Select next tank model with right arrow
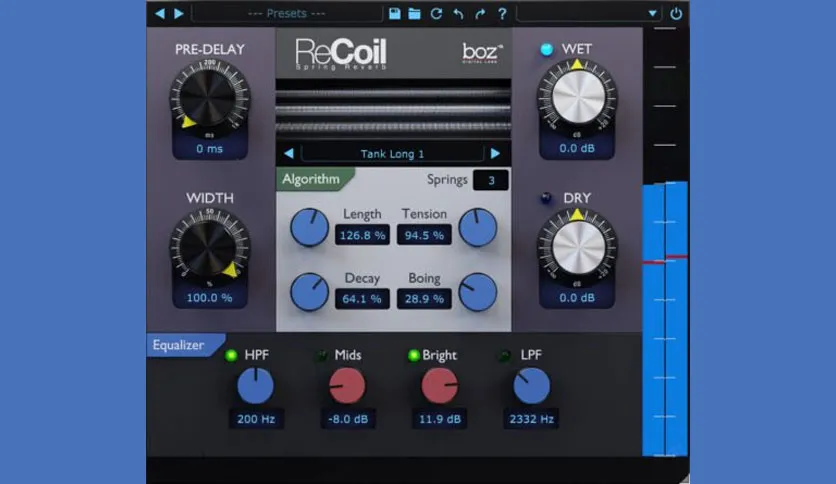Screen dimensions: 836x484 495,154
